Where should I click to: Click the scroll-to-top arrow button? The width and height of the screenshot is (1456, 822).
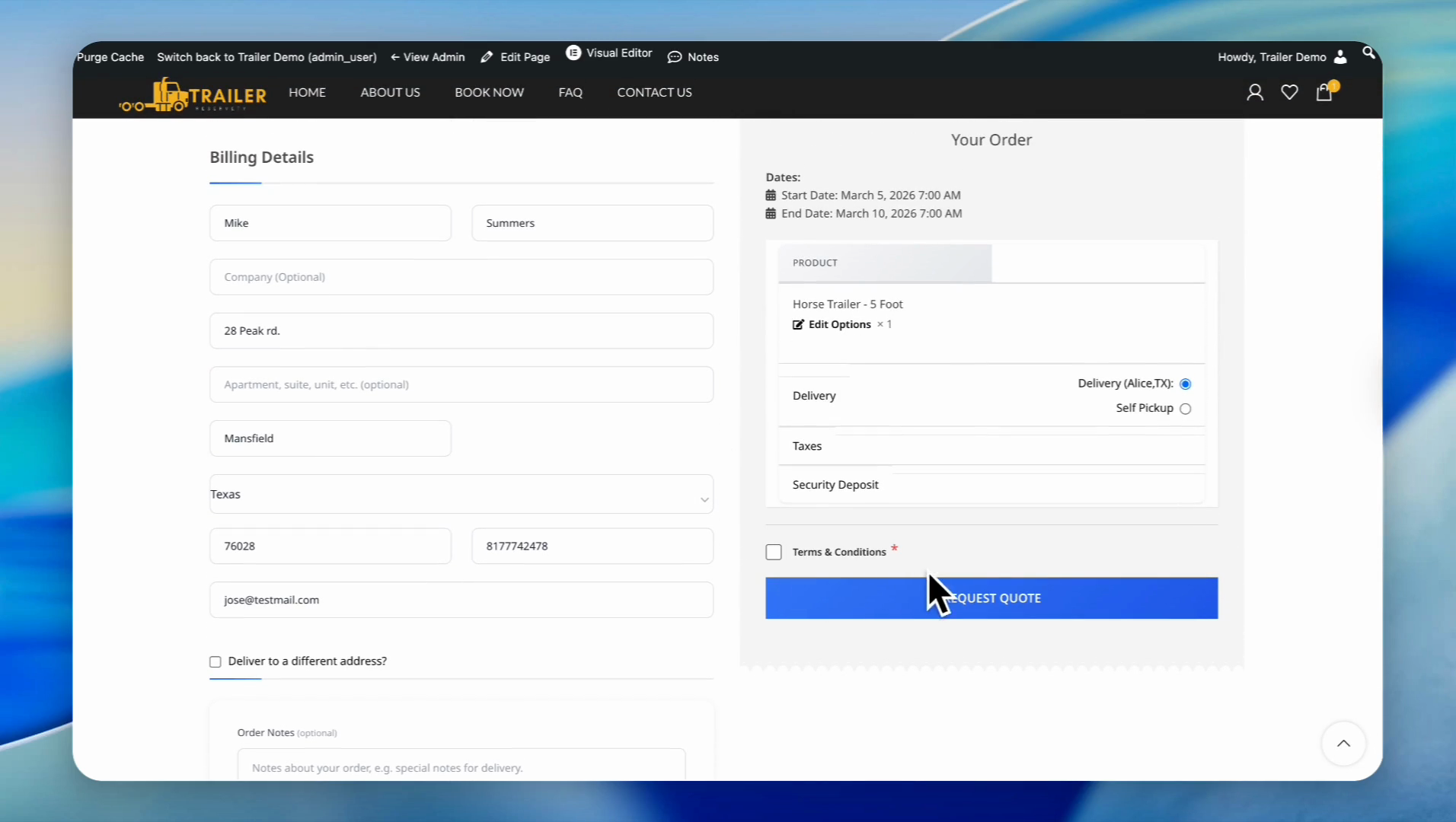click(x=1343, y=744)
